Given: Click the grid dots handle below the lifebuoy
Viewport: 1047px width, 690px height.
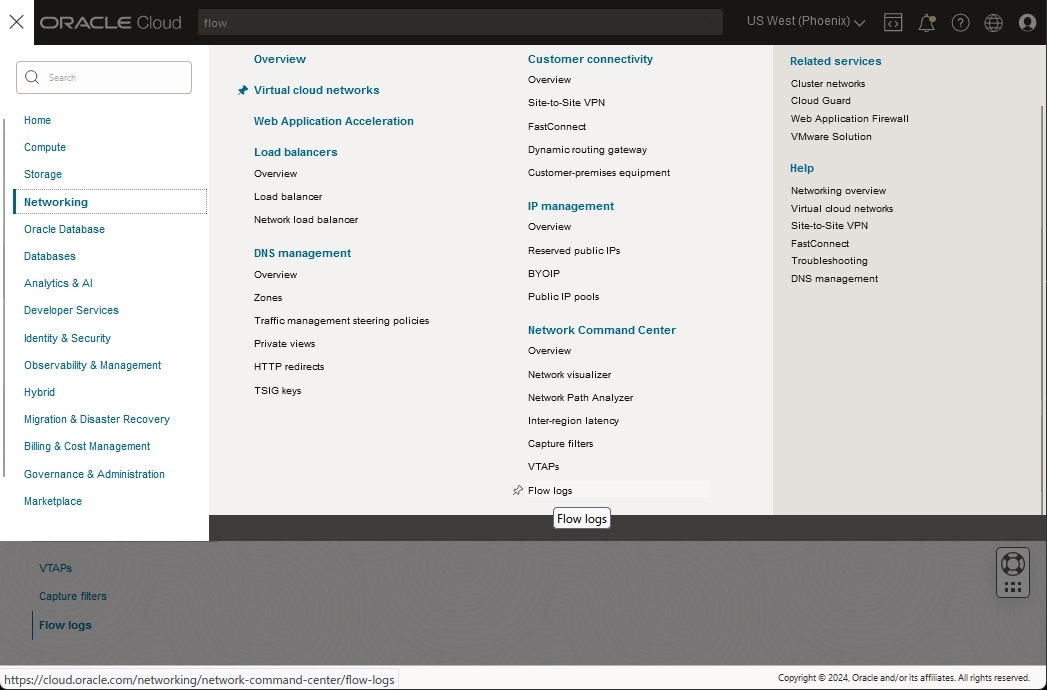Looking at the screenshot, I should coord(1012,587).
